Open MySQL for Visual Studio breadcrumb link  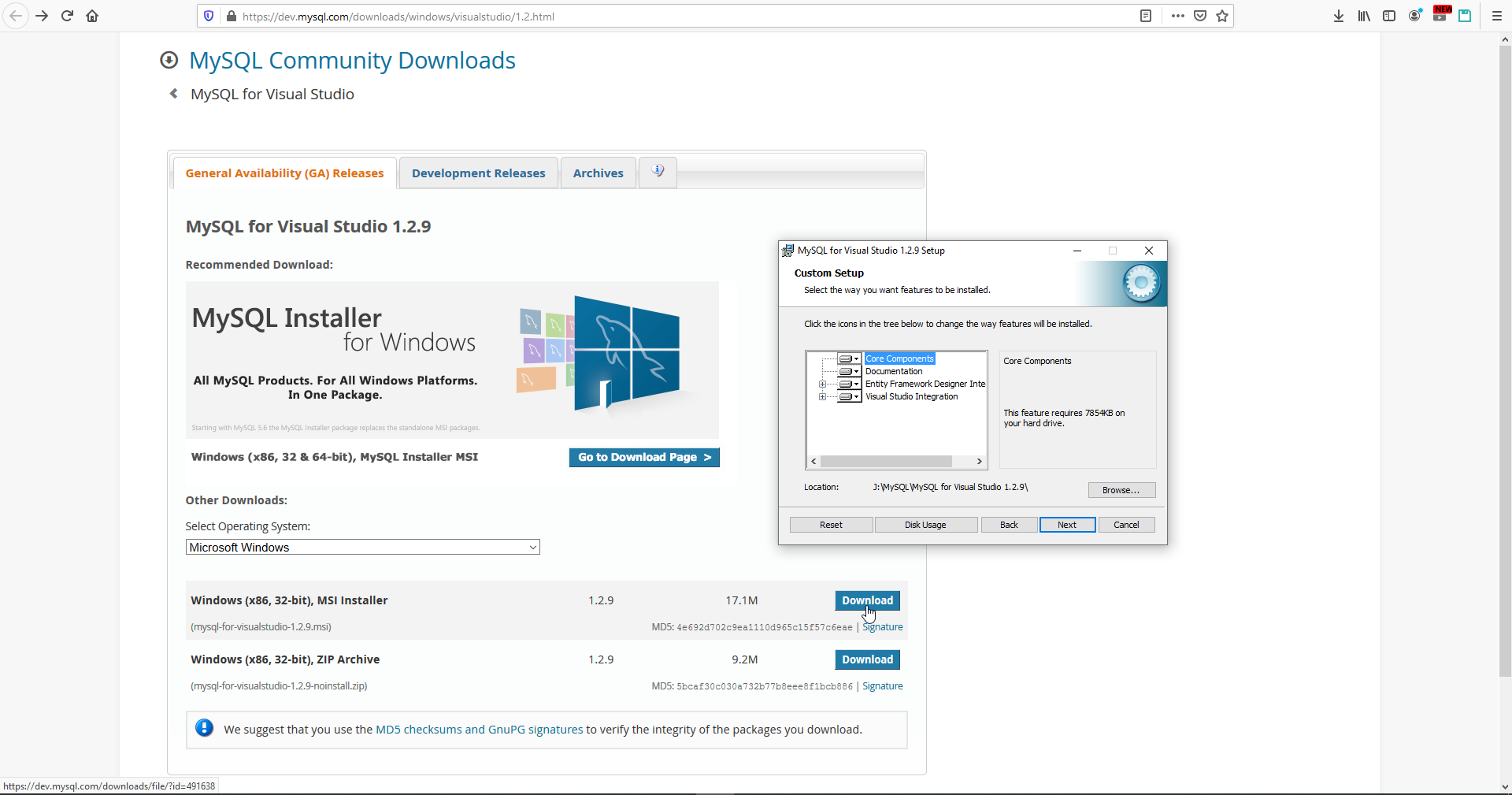(x=272, y=95)
